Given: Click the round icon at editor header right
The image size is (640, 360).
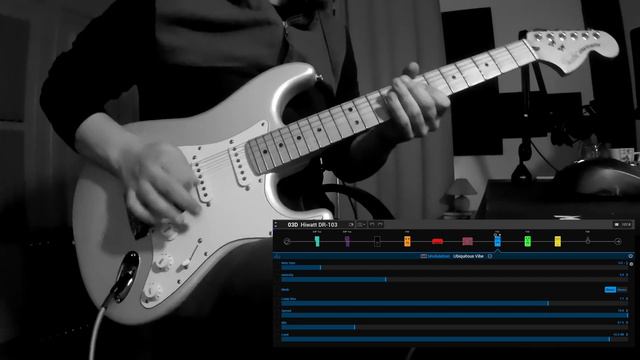Looking at the screenshot, I should (x=631, y=256).
